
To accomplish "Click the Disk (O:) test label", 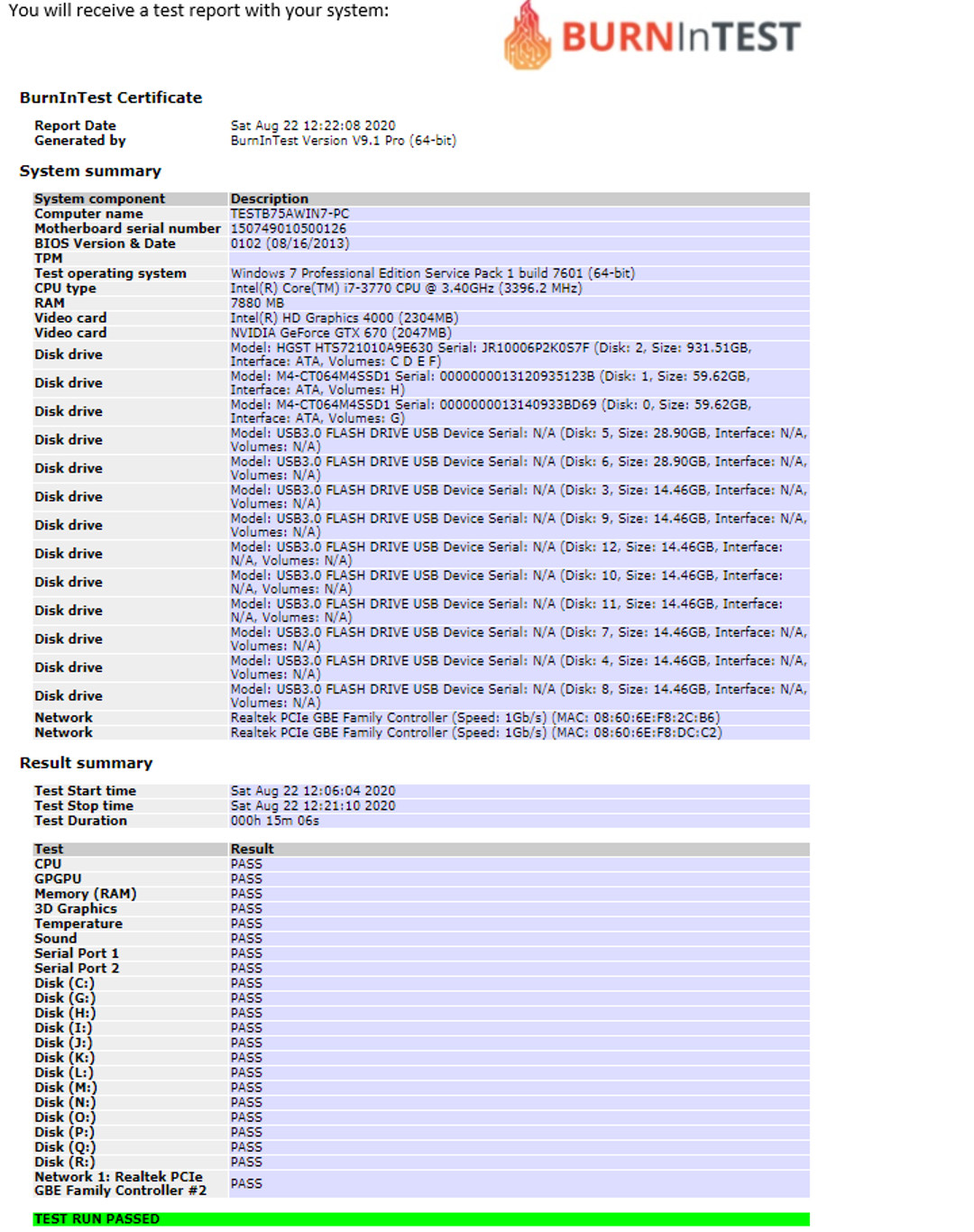I will [65, 1117].
